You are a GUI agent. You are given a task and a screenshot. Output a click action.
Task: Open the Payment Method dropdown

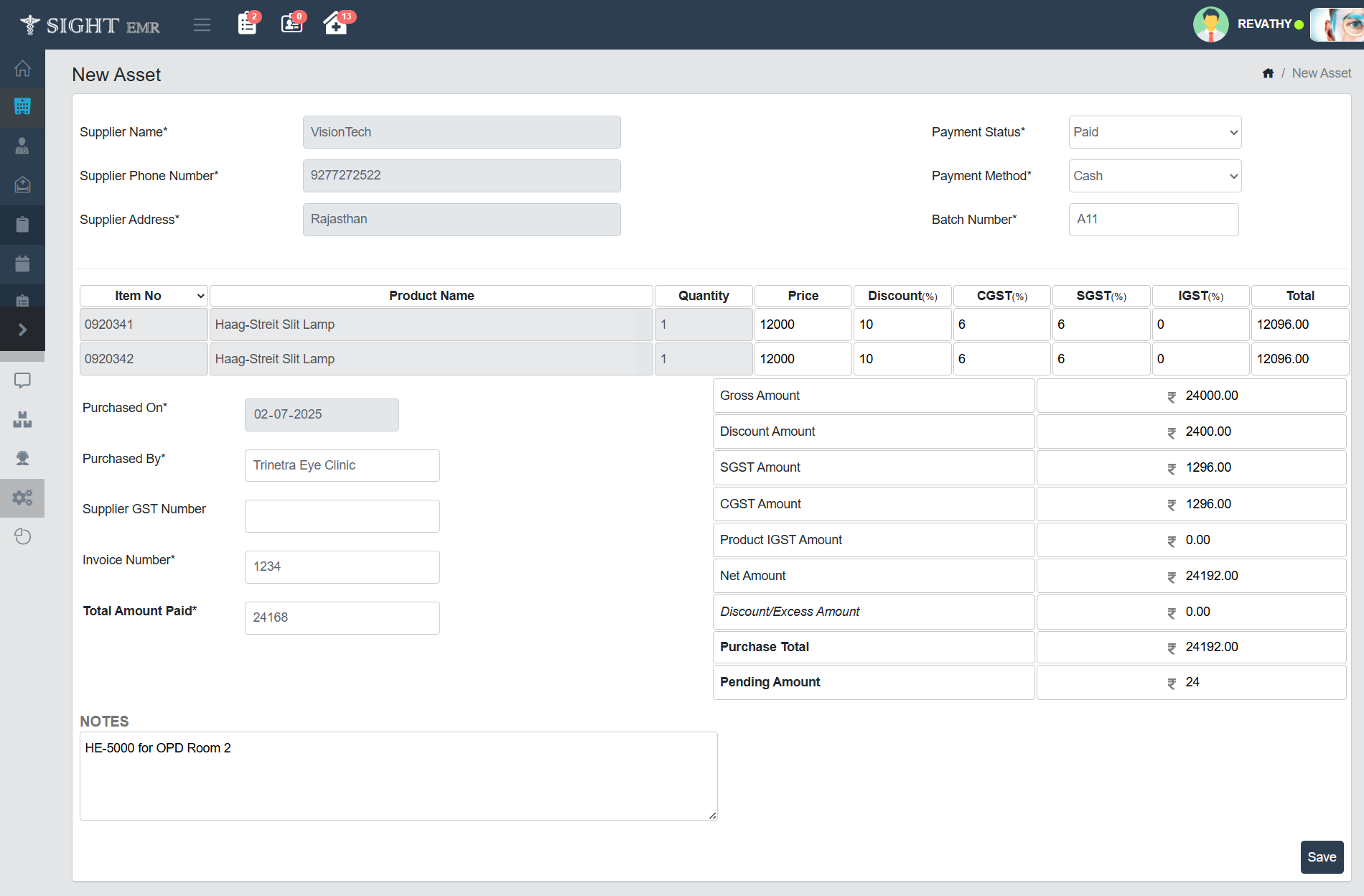(x=1154, y=176)
